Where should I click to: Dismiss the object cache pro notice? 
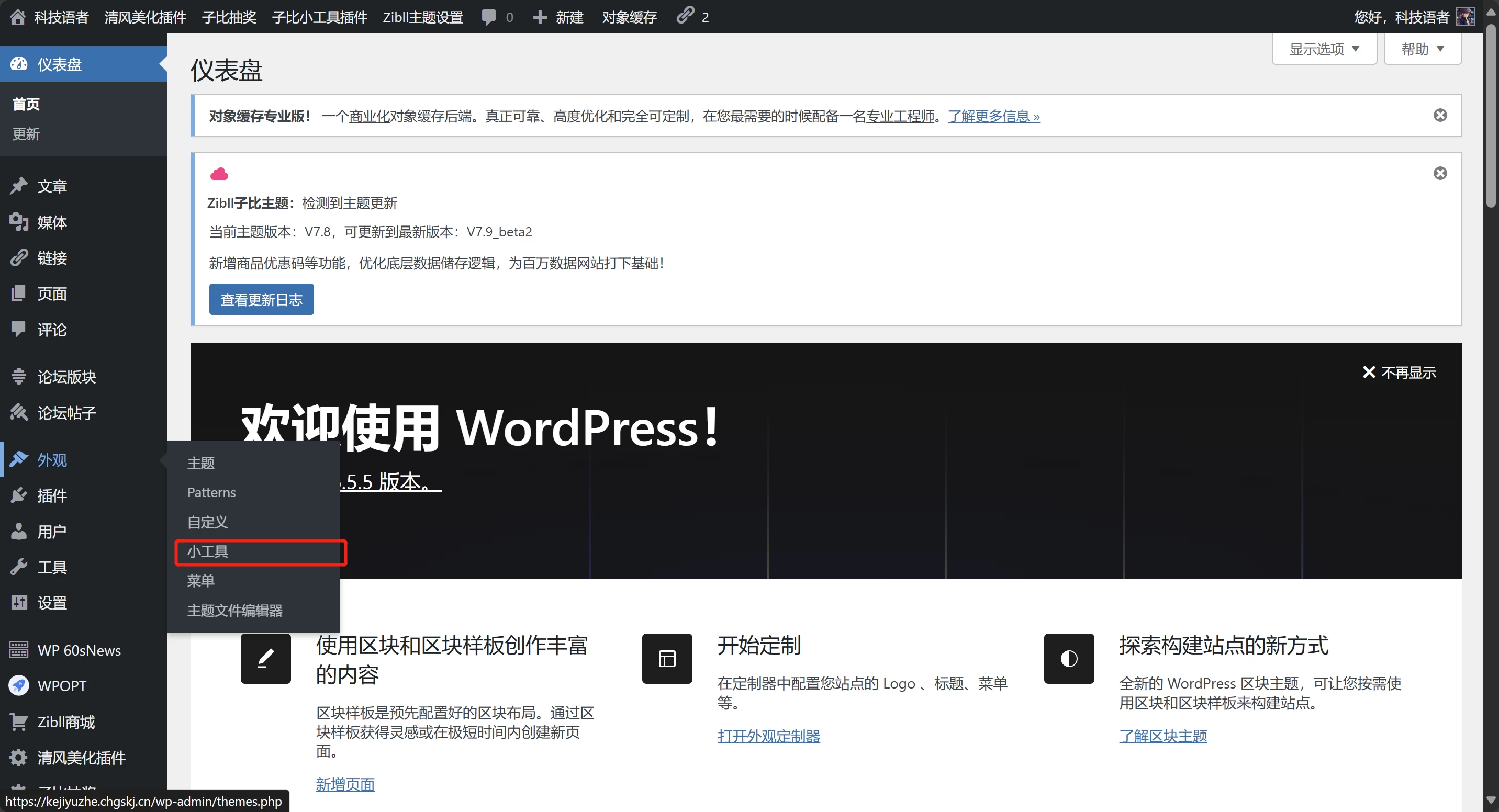pyautogui.click(x=1440, y=115)
